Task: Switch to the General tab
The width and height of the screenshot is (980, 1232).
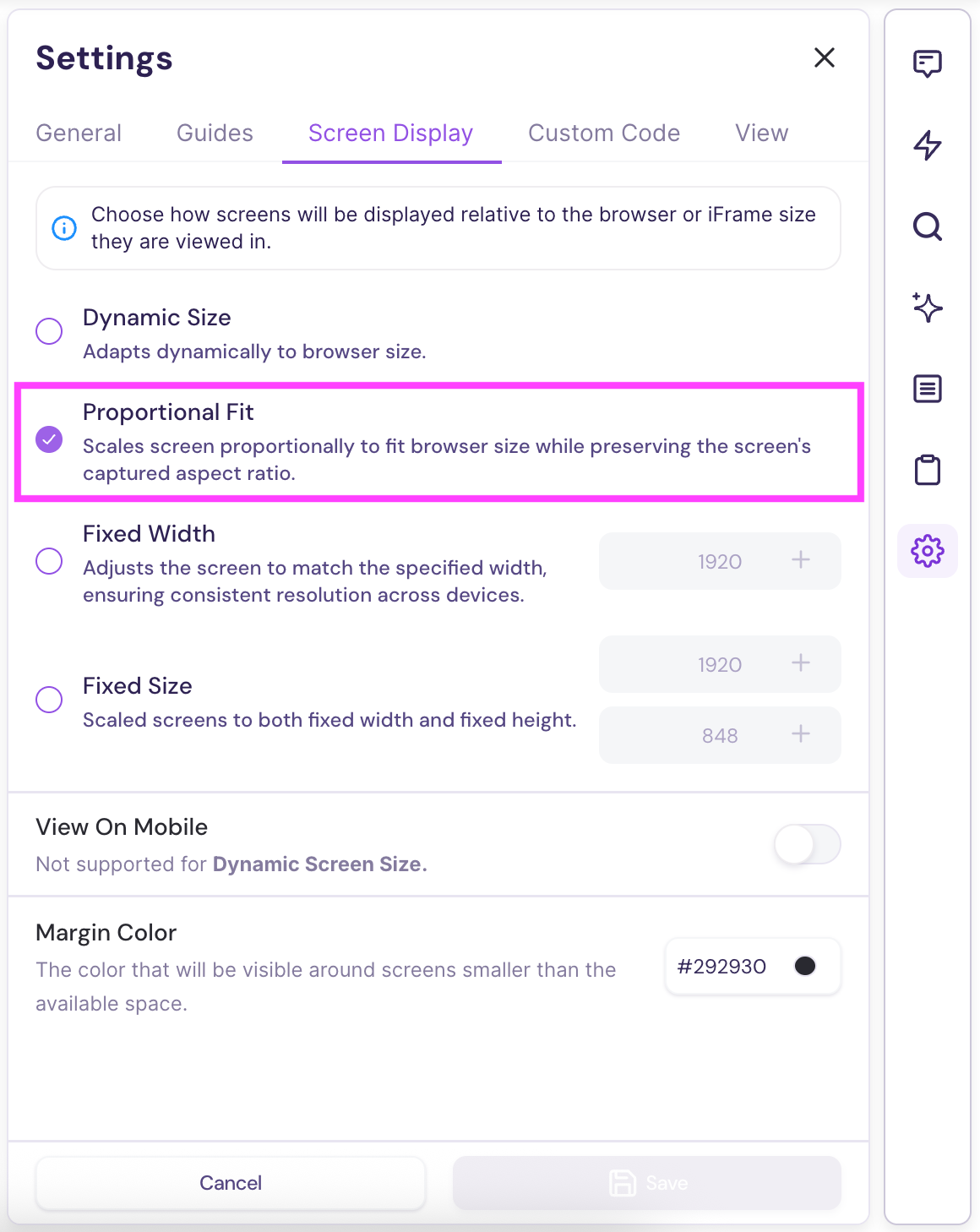Action: click(79, 134)
